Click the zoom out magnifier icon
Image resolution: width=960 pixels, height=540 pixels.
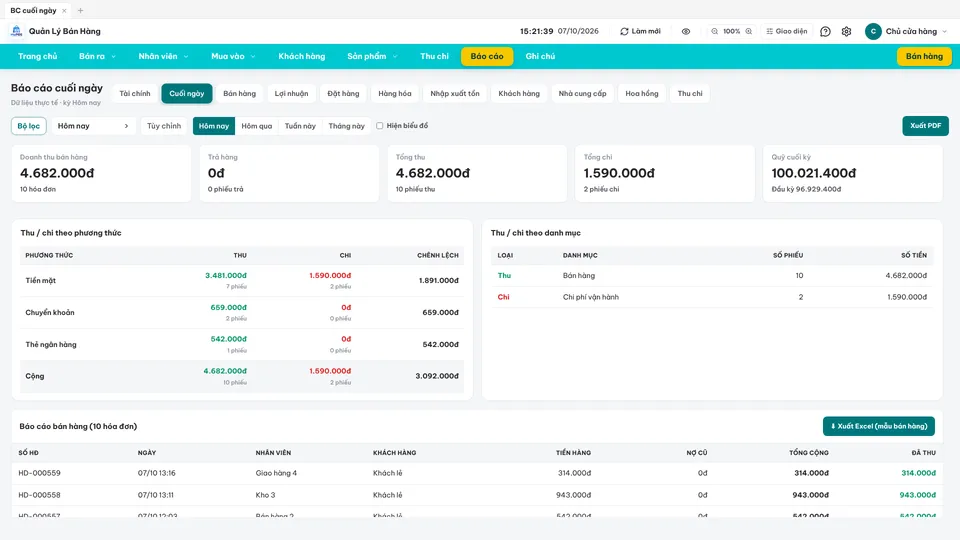coord(714,31)
